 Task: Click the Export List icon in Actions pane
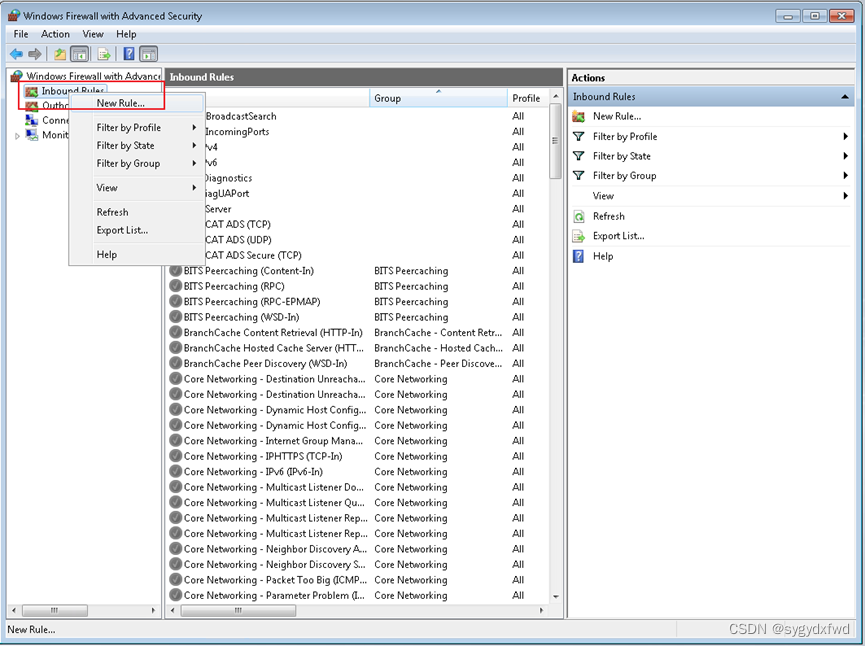(x=578, y=236)
